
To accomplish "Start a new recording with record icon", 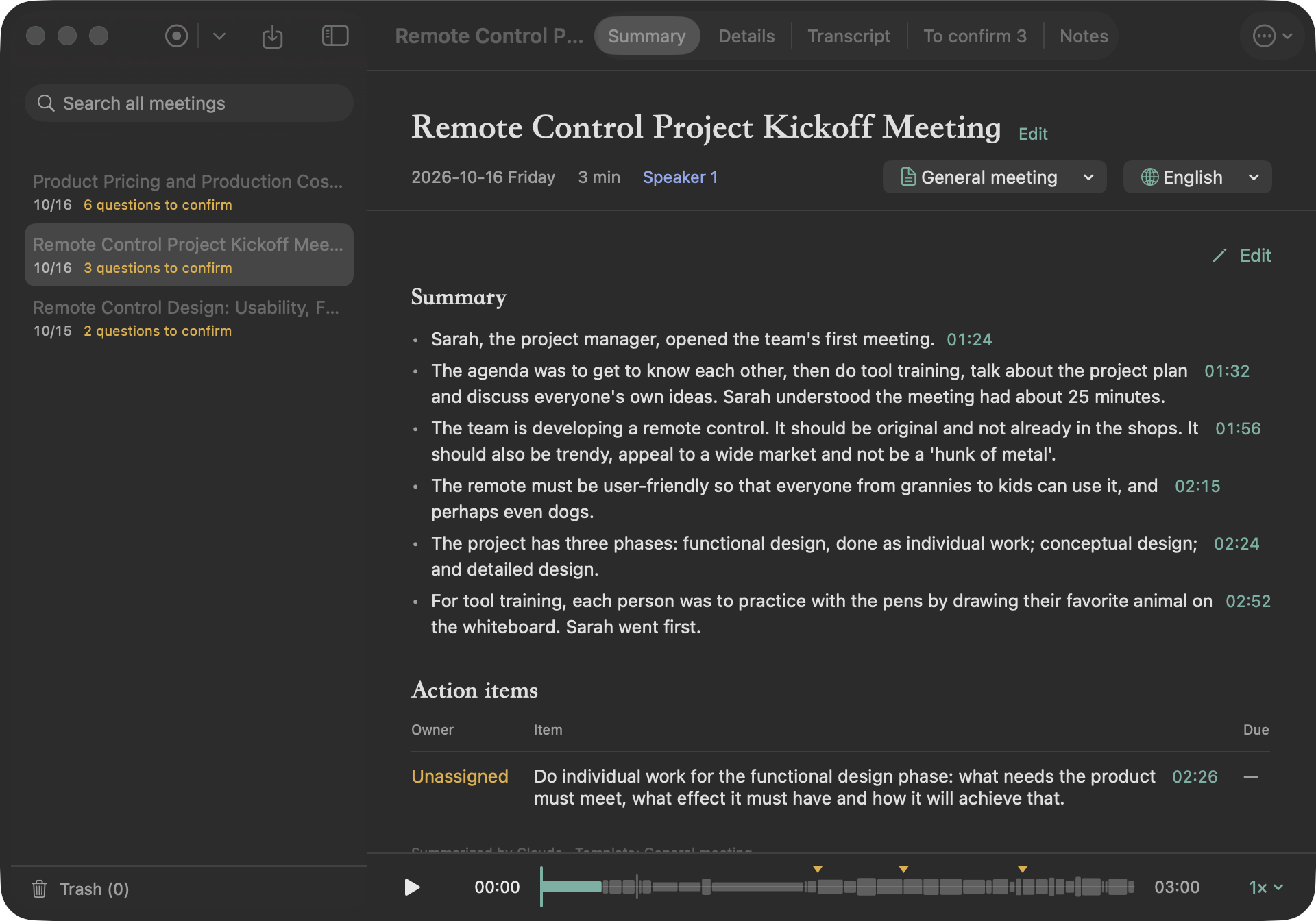I will tap(176, 36).
